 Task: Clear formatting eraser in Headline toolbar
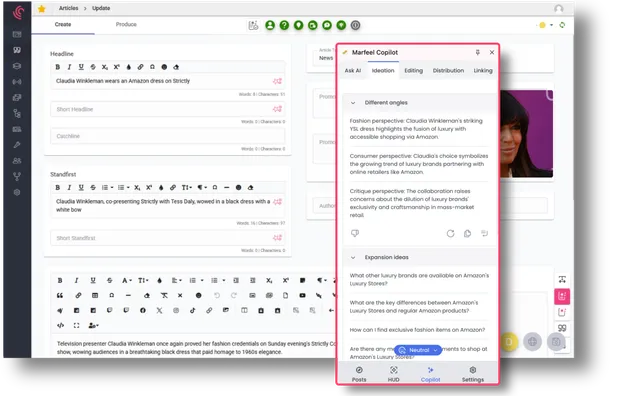176,67
